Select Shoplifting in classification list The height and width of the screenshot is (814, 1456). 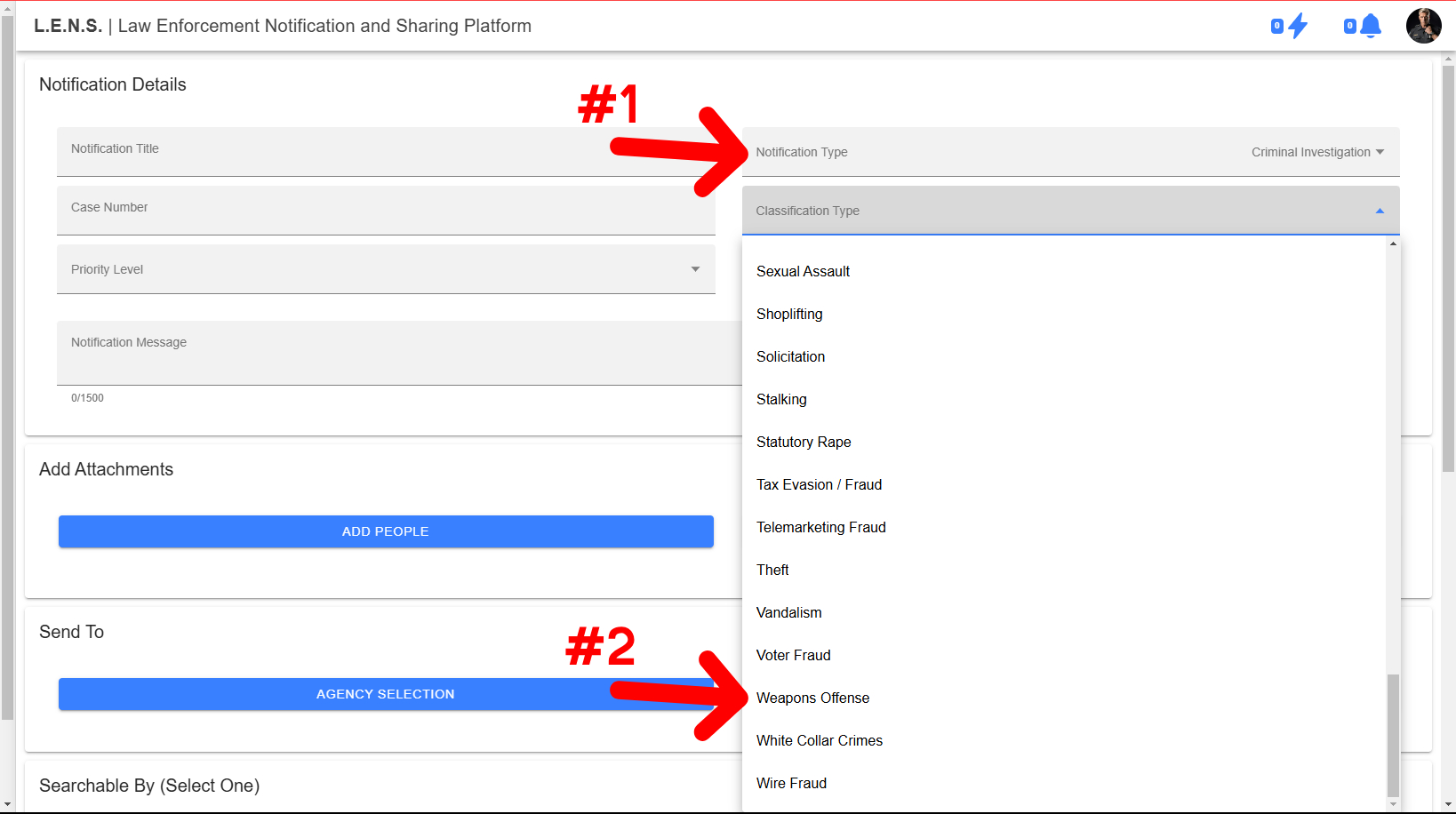click(789, 314)
